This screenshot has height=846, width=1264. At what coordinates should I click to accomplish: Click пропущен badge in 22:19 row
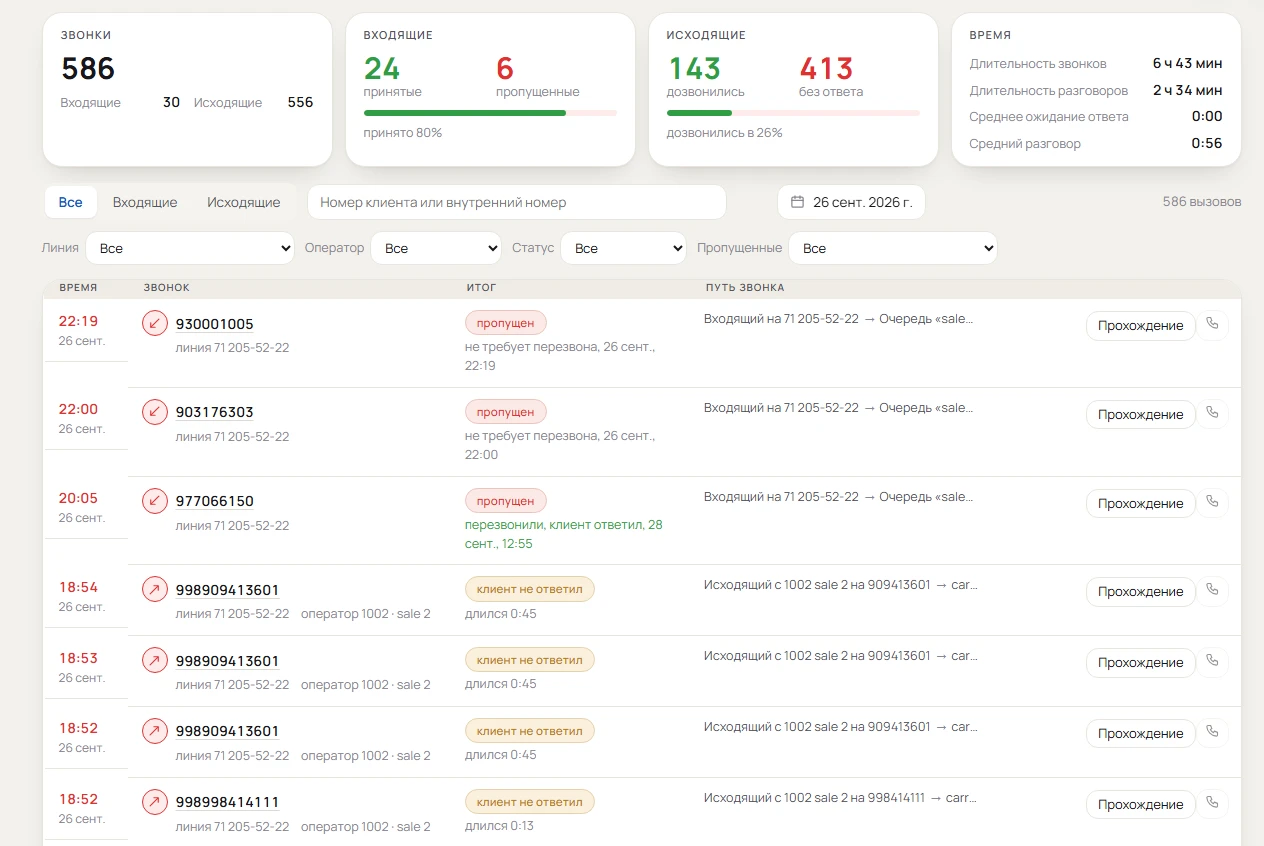point(506,323)
